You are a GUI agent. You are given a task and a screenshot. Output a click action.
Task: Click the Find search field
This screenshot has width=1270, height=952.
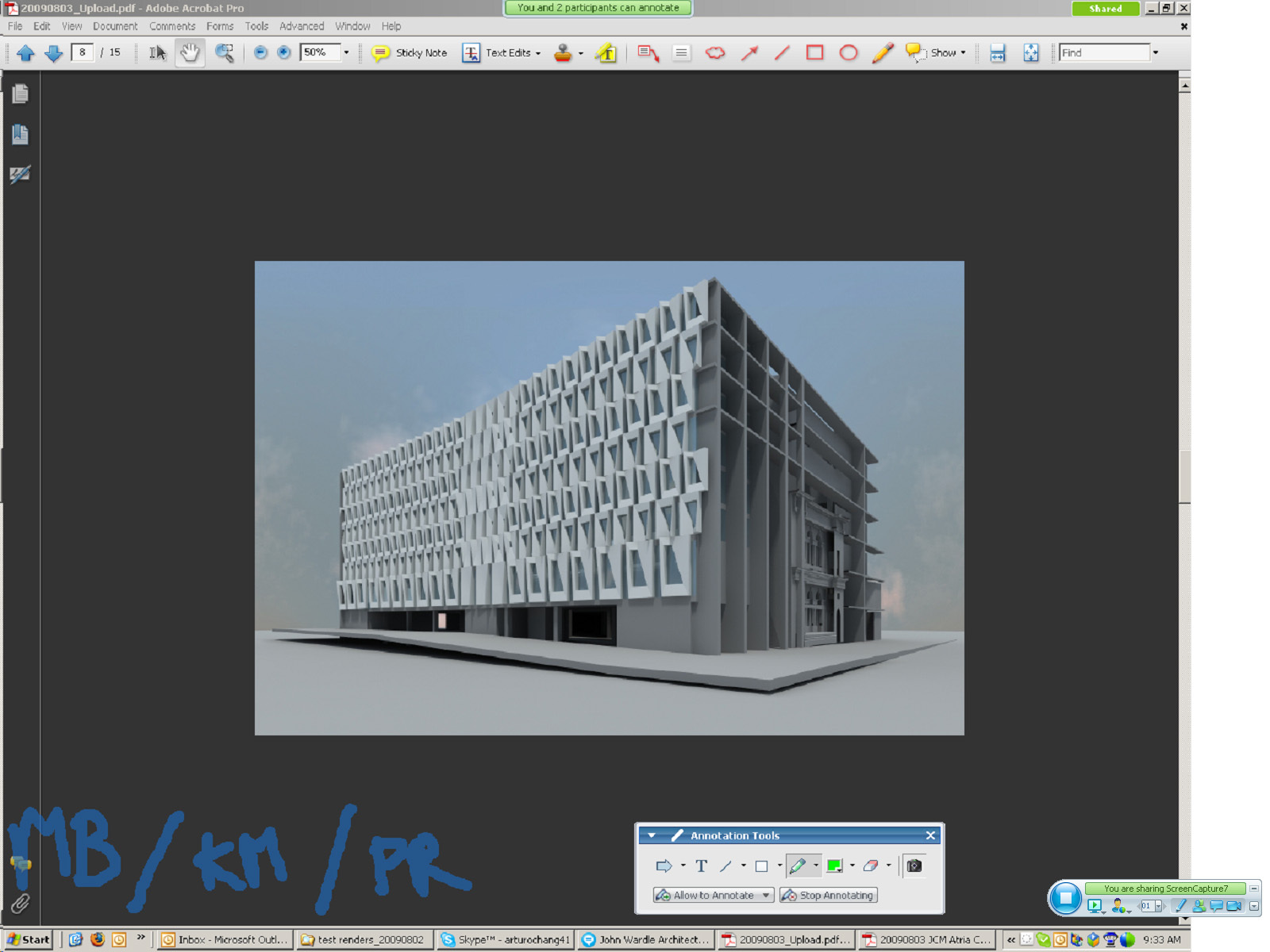click(1104, 53)
